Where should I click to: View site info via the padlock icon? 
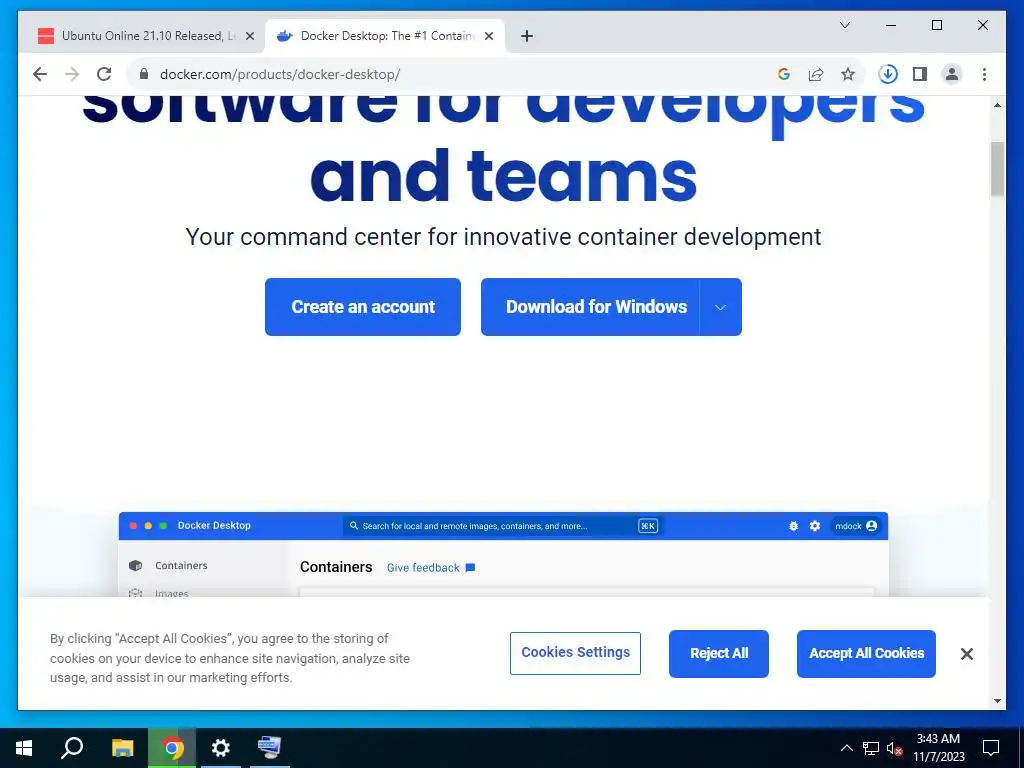point(144,74)
